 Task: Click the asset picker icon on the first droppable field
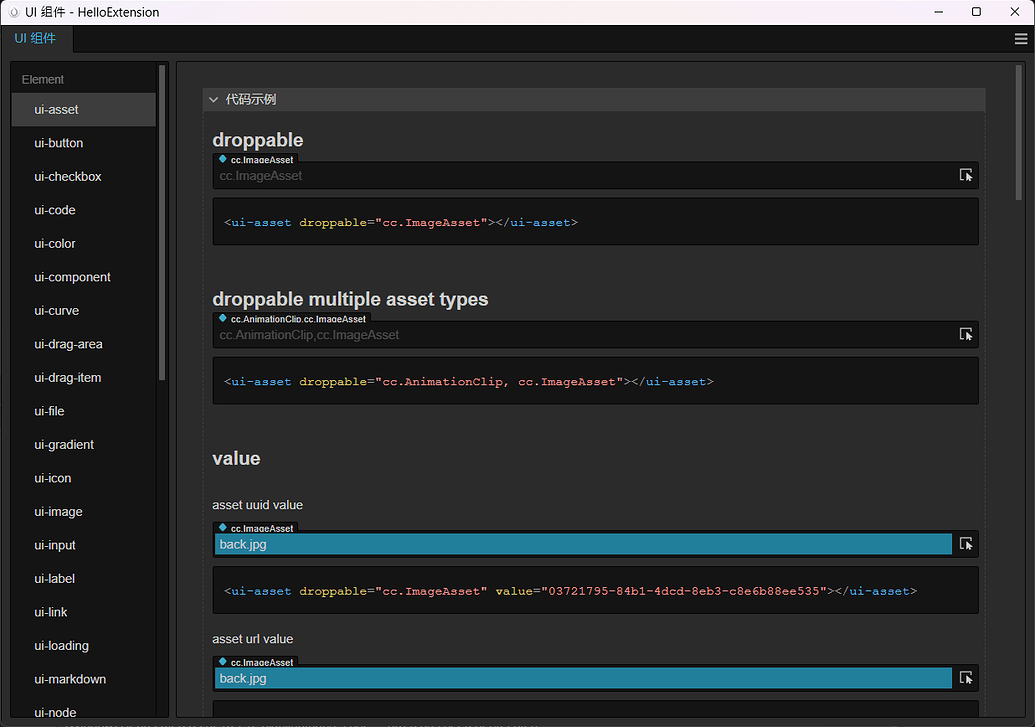point(966,175)
